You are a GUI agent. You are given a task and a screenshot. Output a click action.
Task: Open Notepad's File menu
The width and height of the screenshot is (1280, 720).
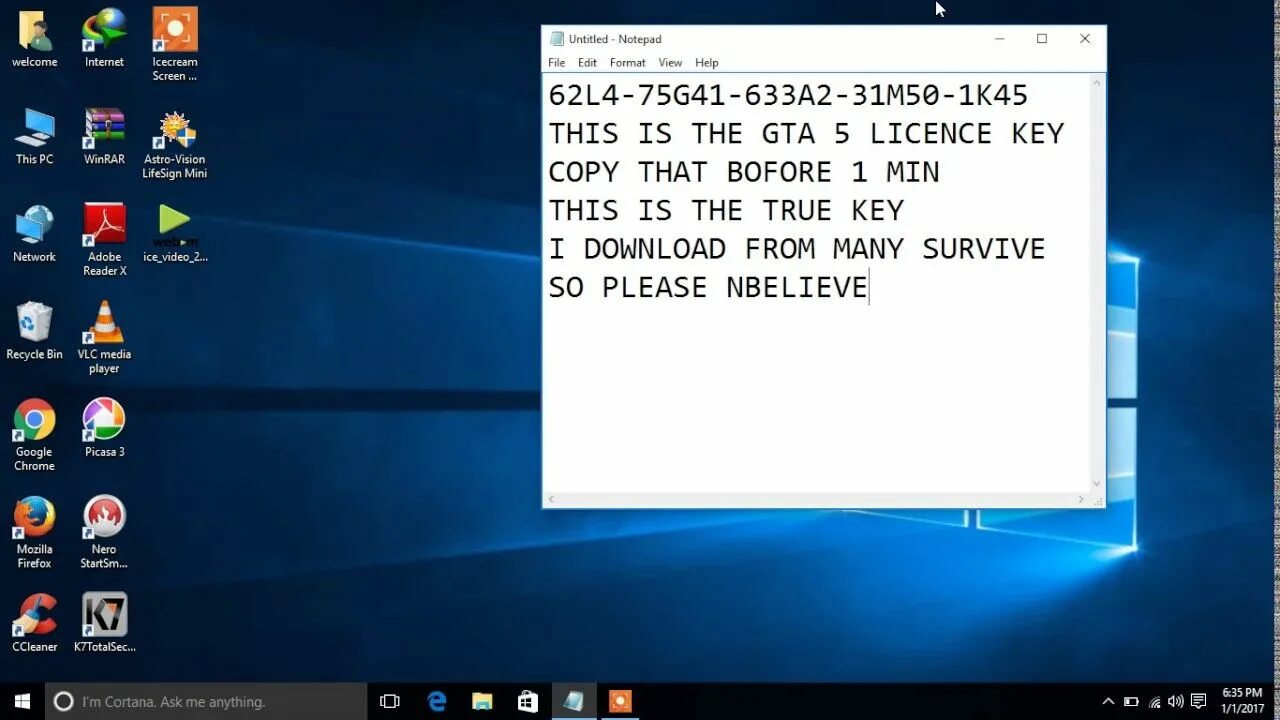pyautogui.click(x=556, y=62)
